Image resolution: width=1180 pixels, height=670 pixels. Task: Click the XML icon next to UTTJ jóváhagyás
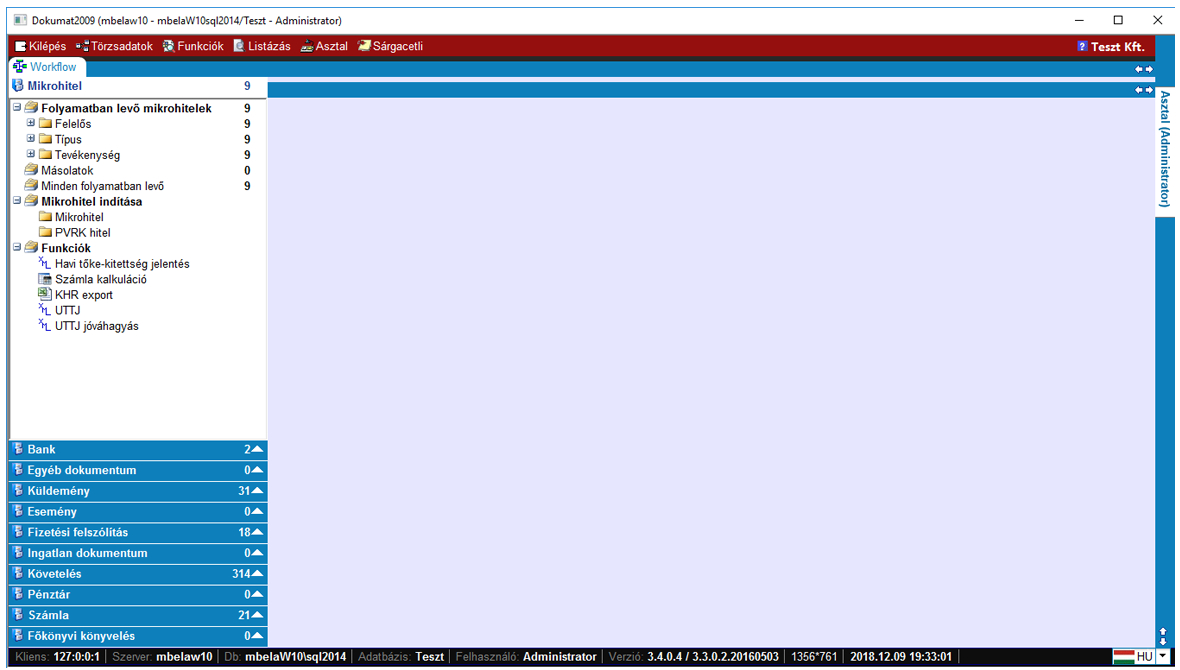[x=44, y=326]
